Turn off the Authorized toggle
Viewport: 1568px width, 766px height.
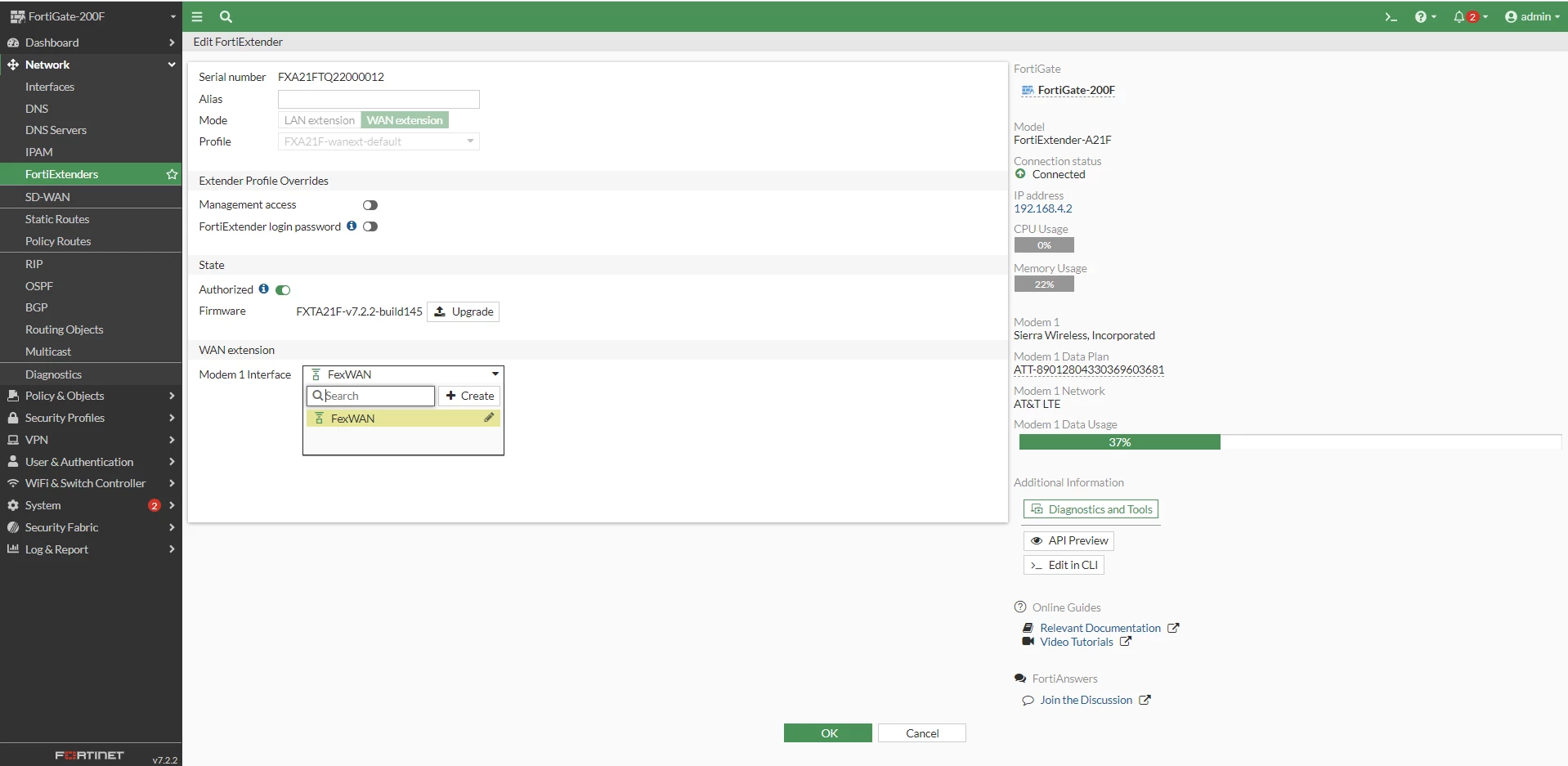283,290
